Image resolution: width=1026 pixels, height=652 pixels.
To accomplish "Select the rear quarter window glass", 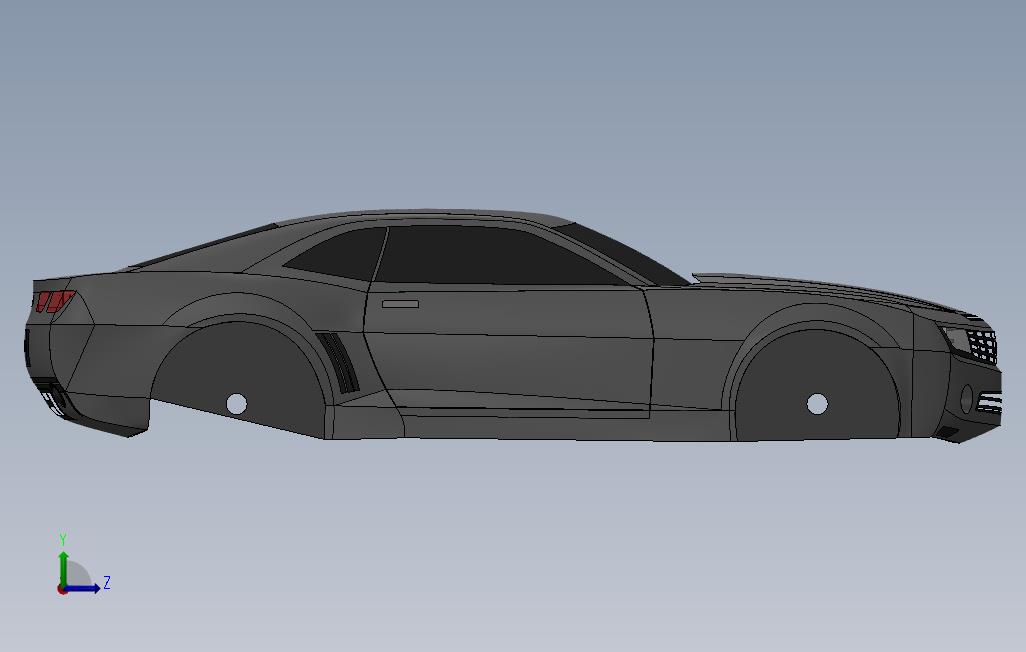I will point(337,253).
